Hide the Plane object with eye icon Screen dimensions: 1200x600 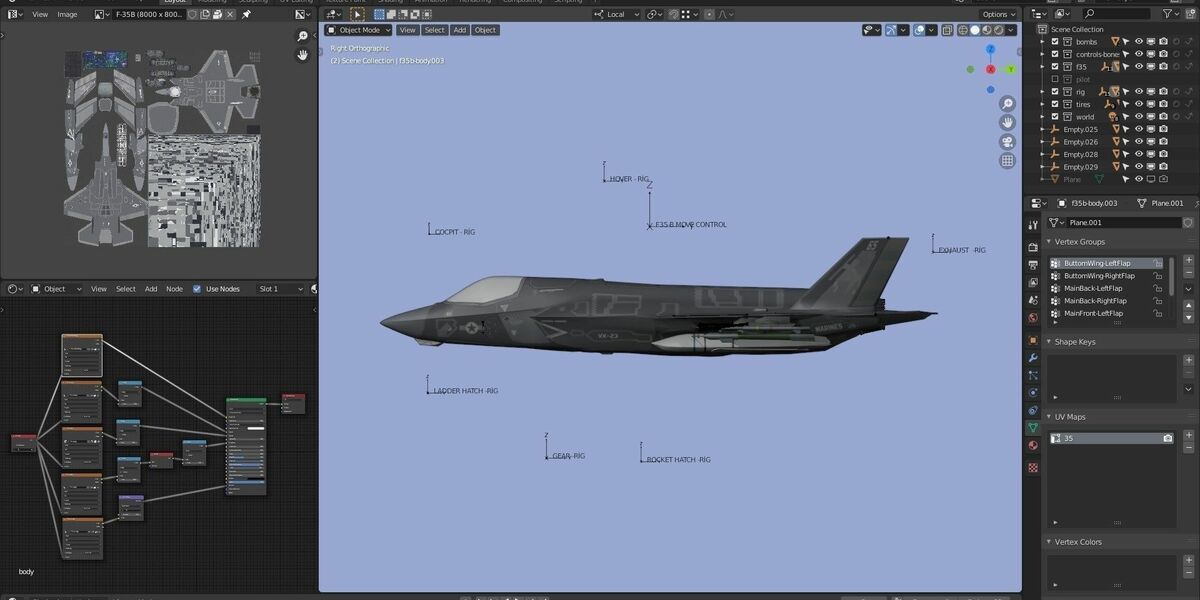pyautogui.click(x=1138, y=179)
